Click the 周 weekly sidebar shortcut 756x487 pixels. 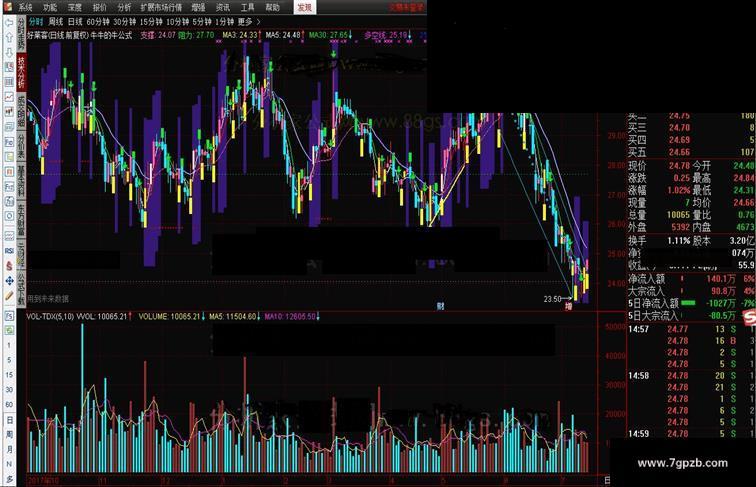pos(9,434)
